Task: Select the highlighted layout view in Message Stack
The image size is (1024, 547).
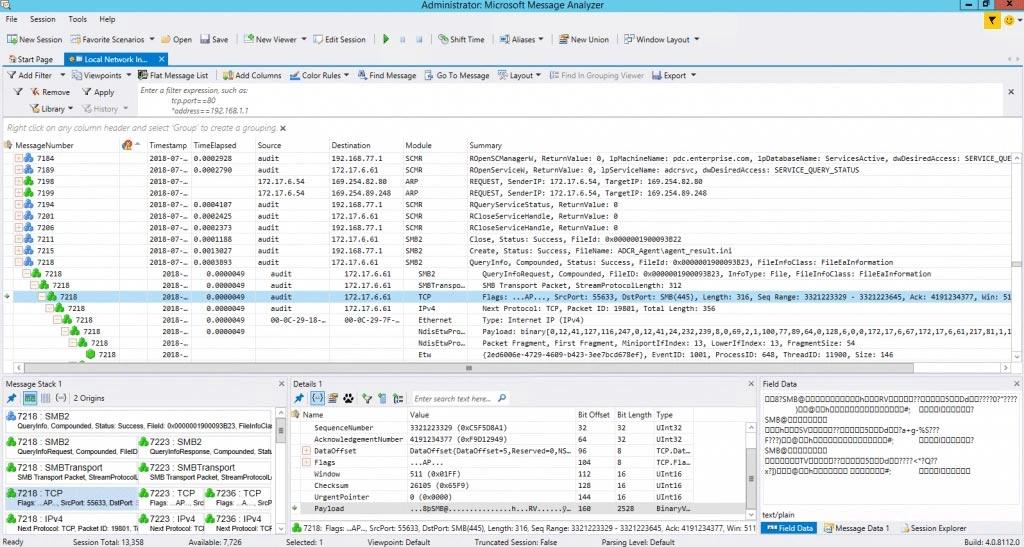Action: point(30,398)
